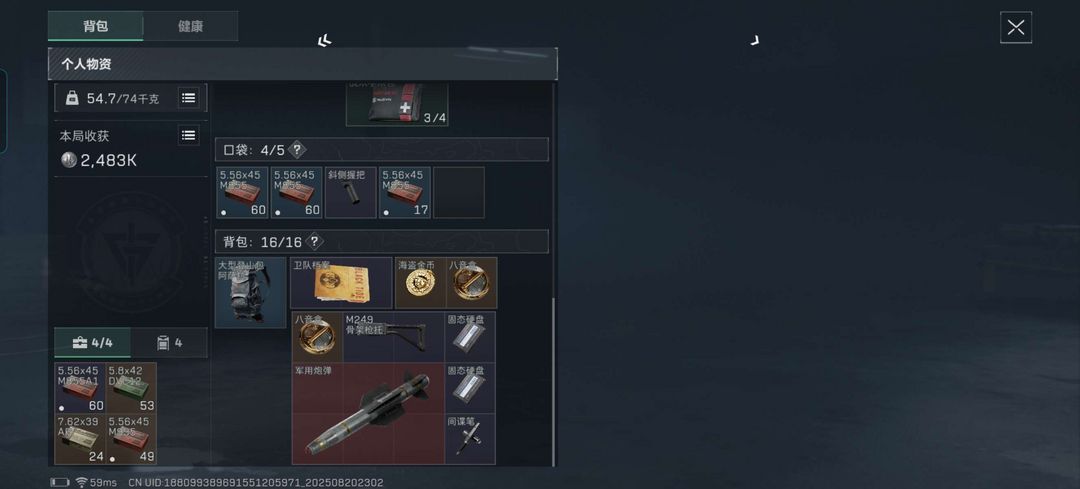Select the 7.62x39 ammo stack of 24
The image size is (1080, 489).
(81, 439)
